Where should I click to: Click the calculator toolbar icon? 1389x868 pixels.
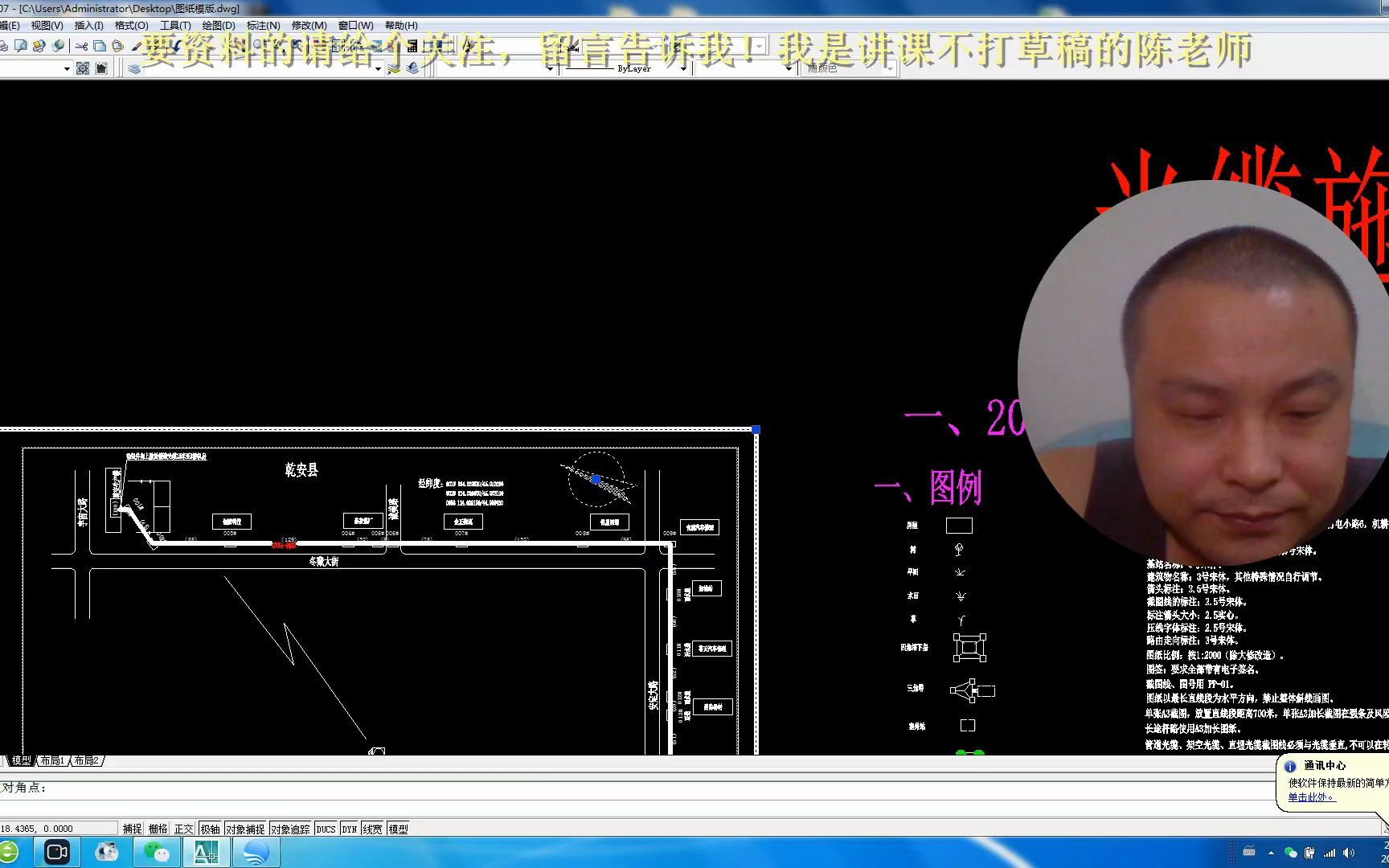tap(412, 46)
